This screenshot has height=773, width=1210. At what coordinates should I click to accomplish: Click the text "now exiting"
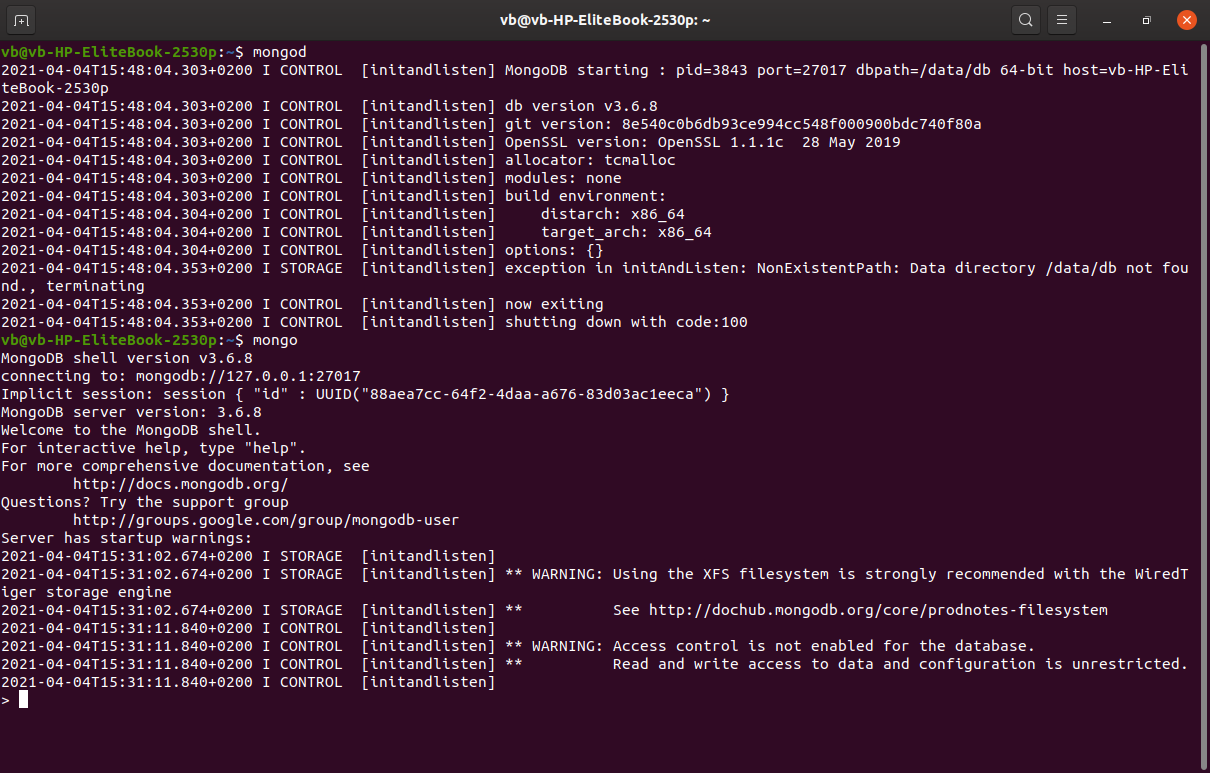pyautogui.click(x=554, y=304)
